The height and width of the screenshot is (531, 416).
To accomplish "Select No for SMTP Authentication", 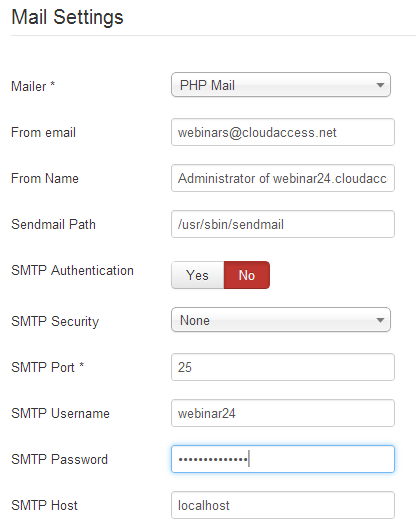I will click(x=247, y=275).
